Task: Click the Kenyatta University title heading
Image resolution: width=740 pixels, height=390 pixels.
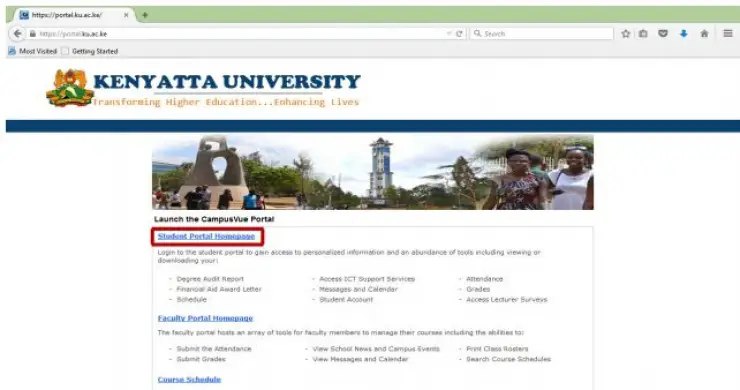Action: click(227, 82)
